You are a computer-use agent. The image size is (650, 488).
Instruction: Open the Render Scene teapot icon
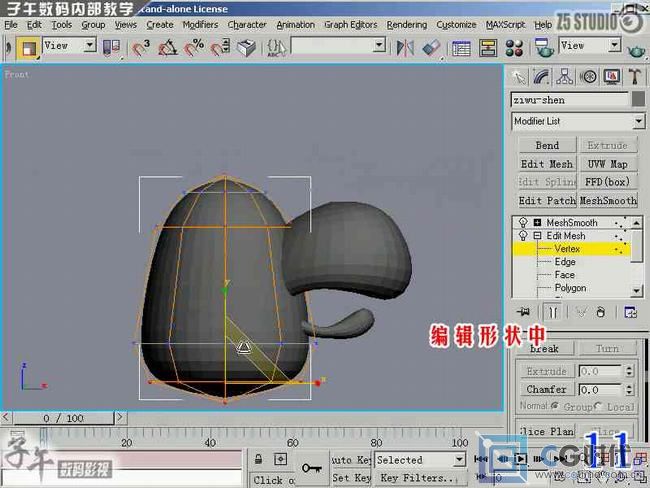coord(544,48)
